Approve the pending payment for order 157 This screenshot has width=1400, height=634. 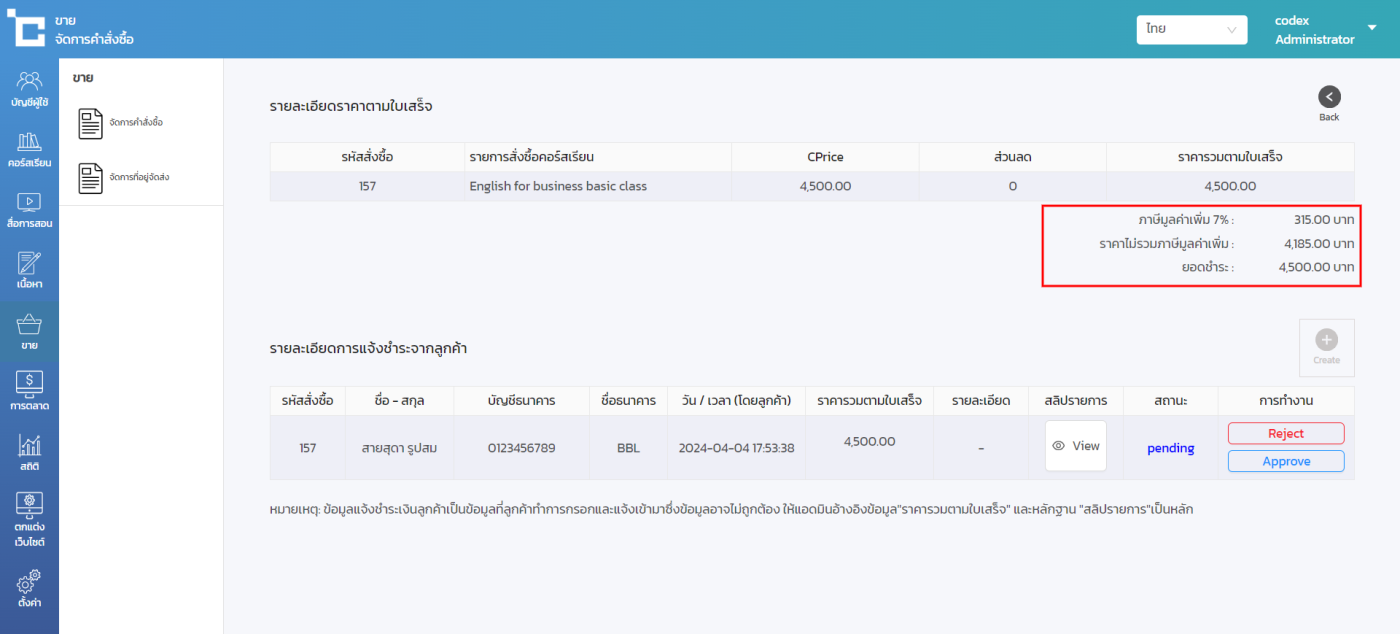pos(1286,461)
